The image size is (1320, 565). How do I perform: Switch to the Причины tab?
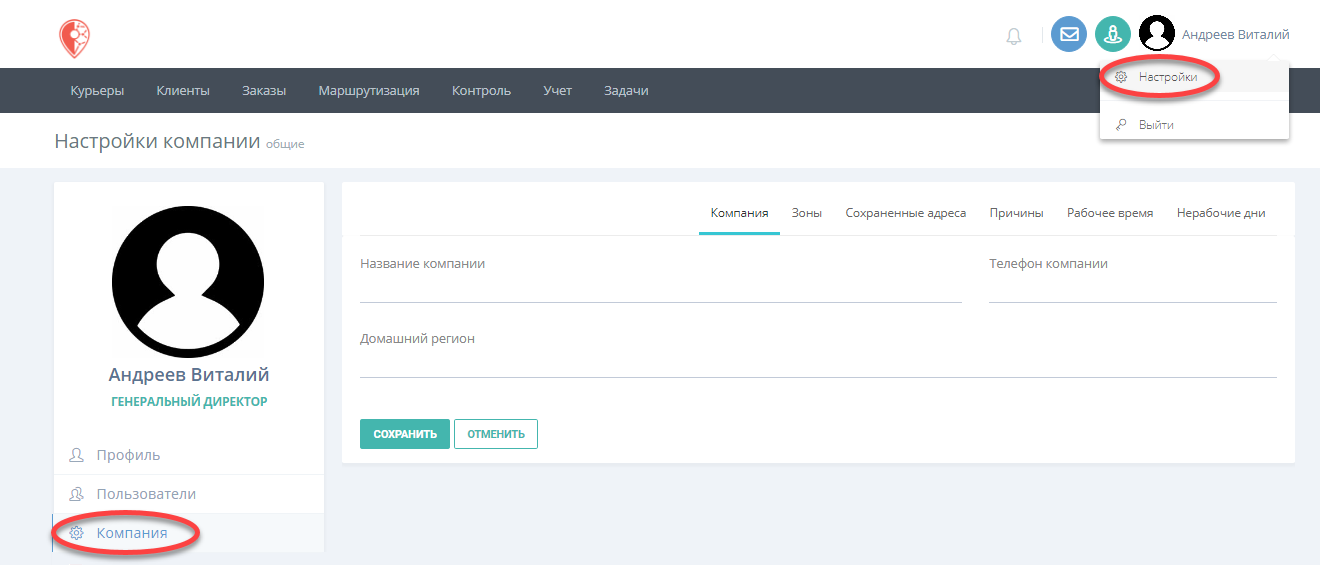tap(1016, 213)
